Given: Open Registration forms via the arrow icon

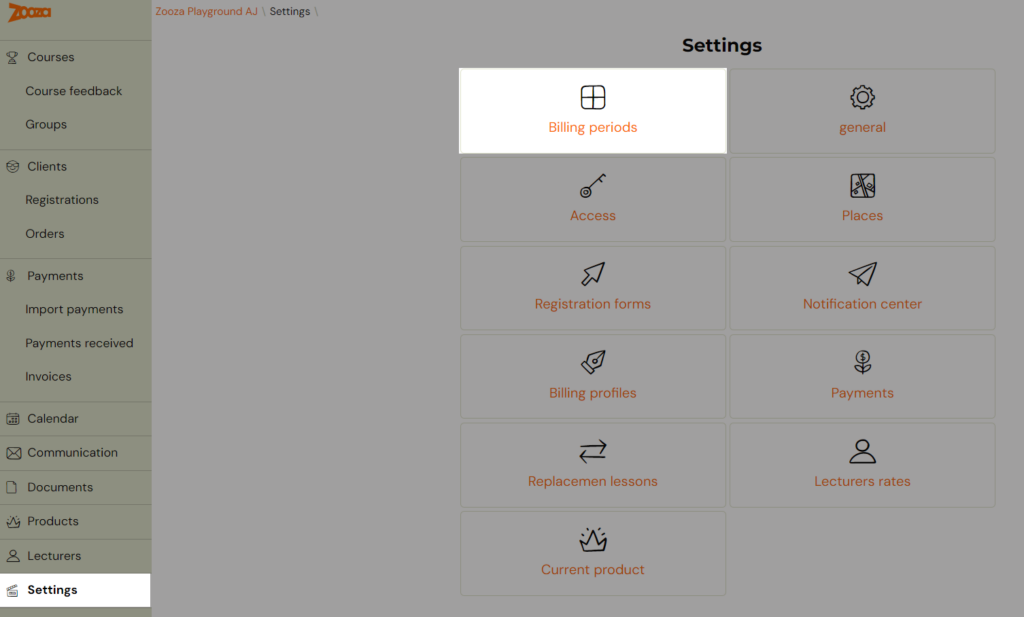Looking at the screenshot, I should (x=592, y=275).
